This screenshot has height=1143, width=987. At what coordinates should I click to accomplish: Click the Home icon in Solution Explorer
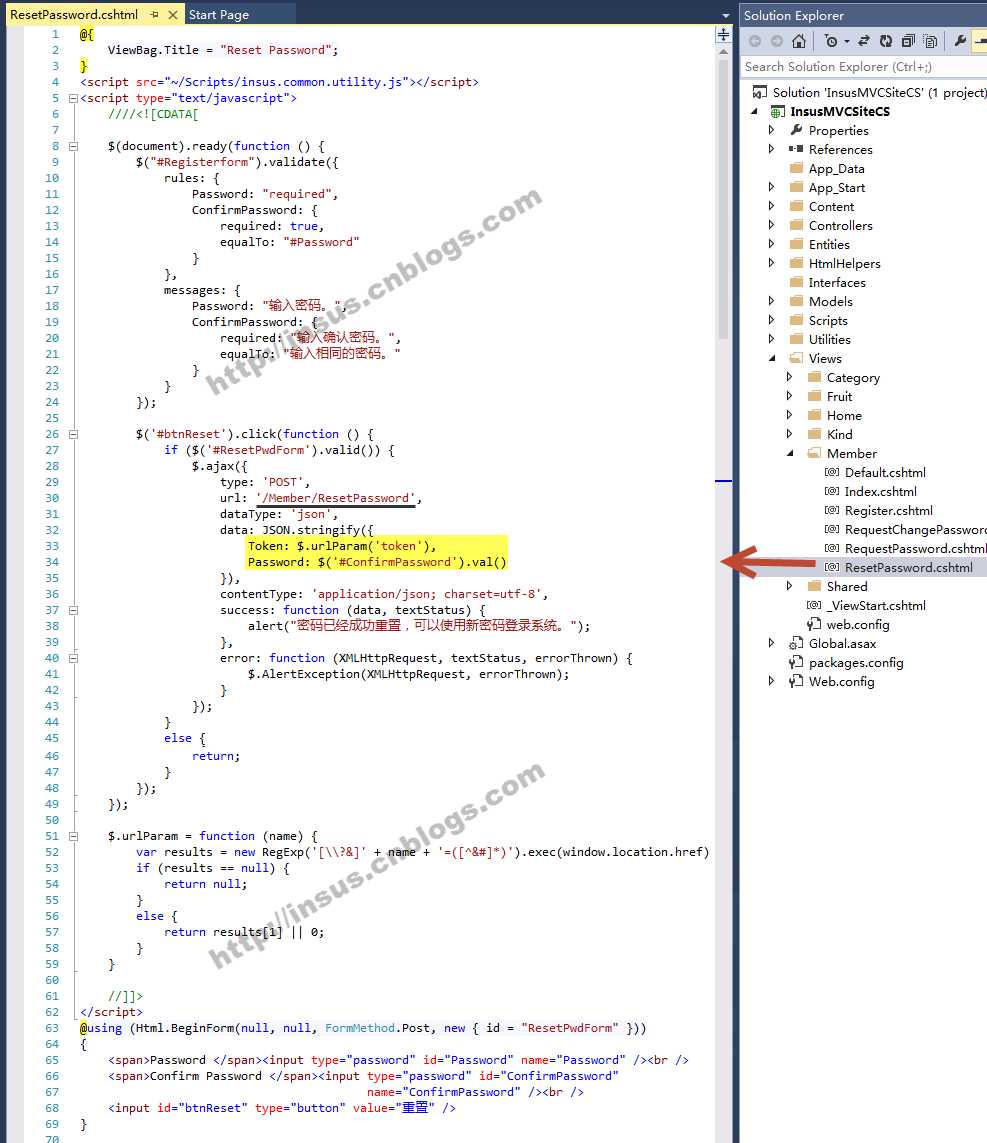(799, 42)
